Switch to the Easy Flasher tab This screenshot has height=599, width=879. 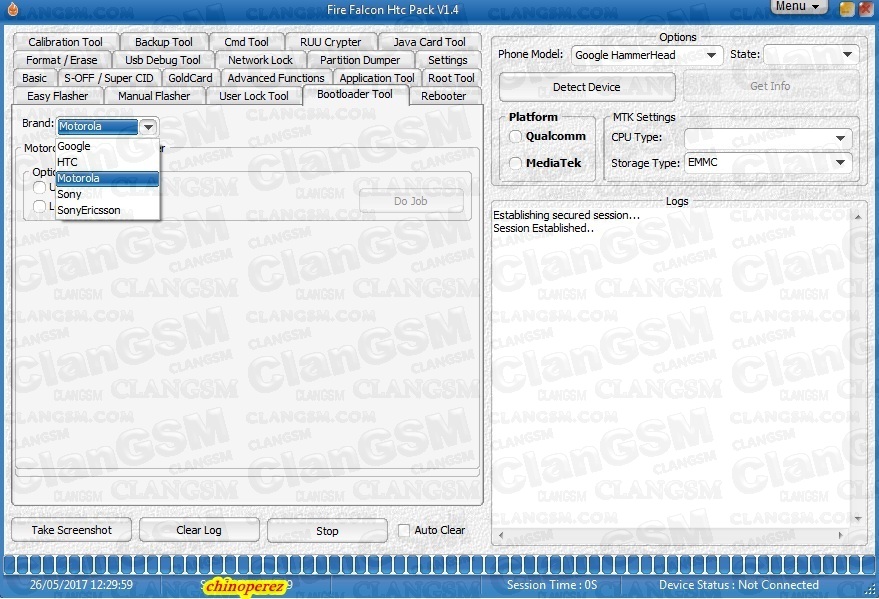pos(57,96)
